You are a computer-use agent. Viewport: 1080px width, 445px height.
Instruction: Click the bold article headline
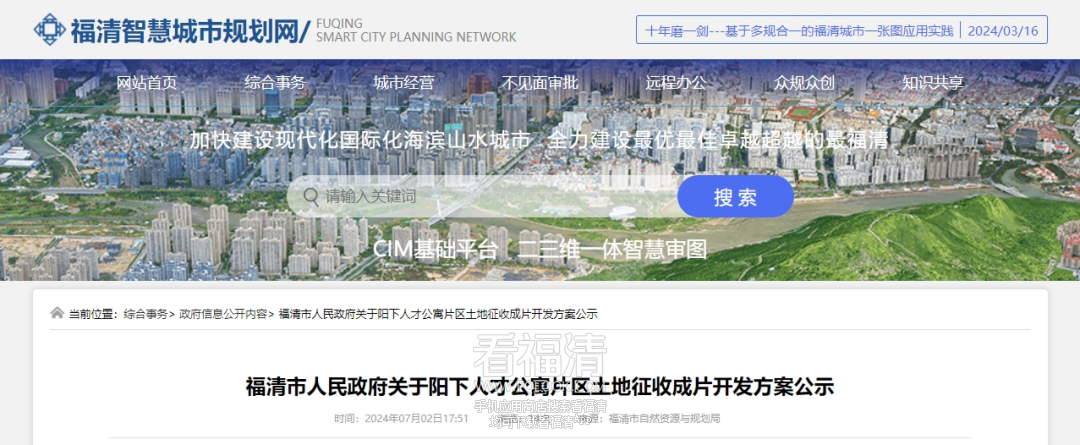(x=540, y=386)
